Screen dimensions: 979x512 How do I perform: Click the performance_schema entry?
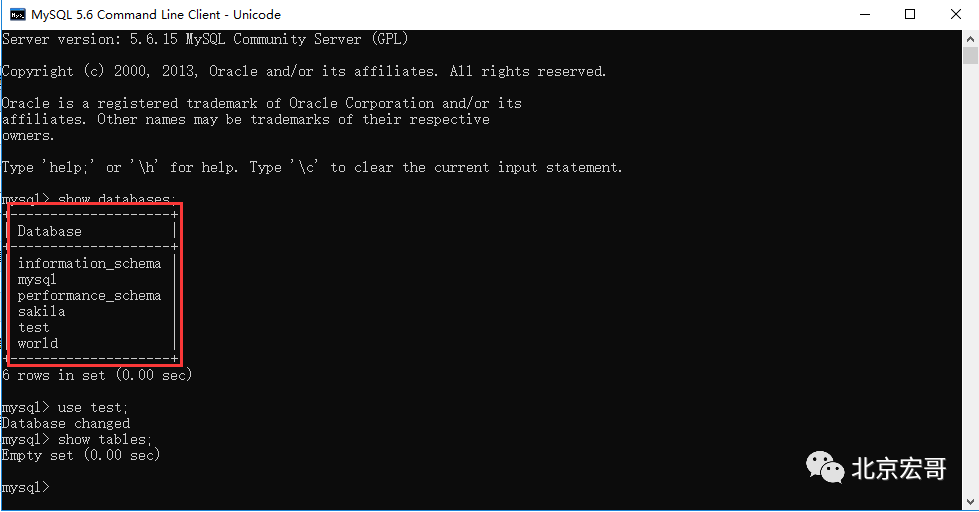click(89, 295)
